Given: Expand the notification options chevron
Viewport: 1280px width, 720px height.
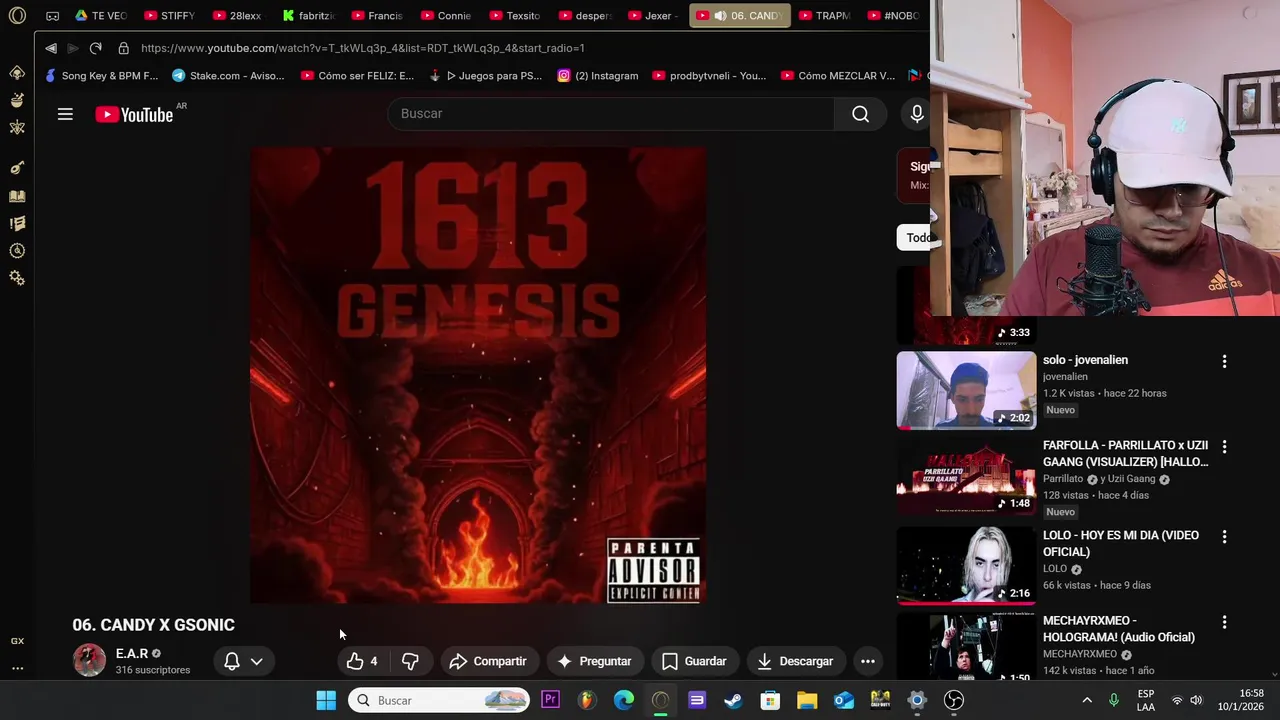Looking at the screenshot, I should (257, 661).
